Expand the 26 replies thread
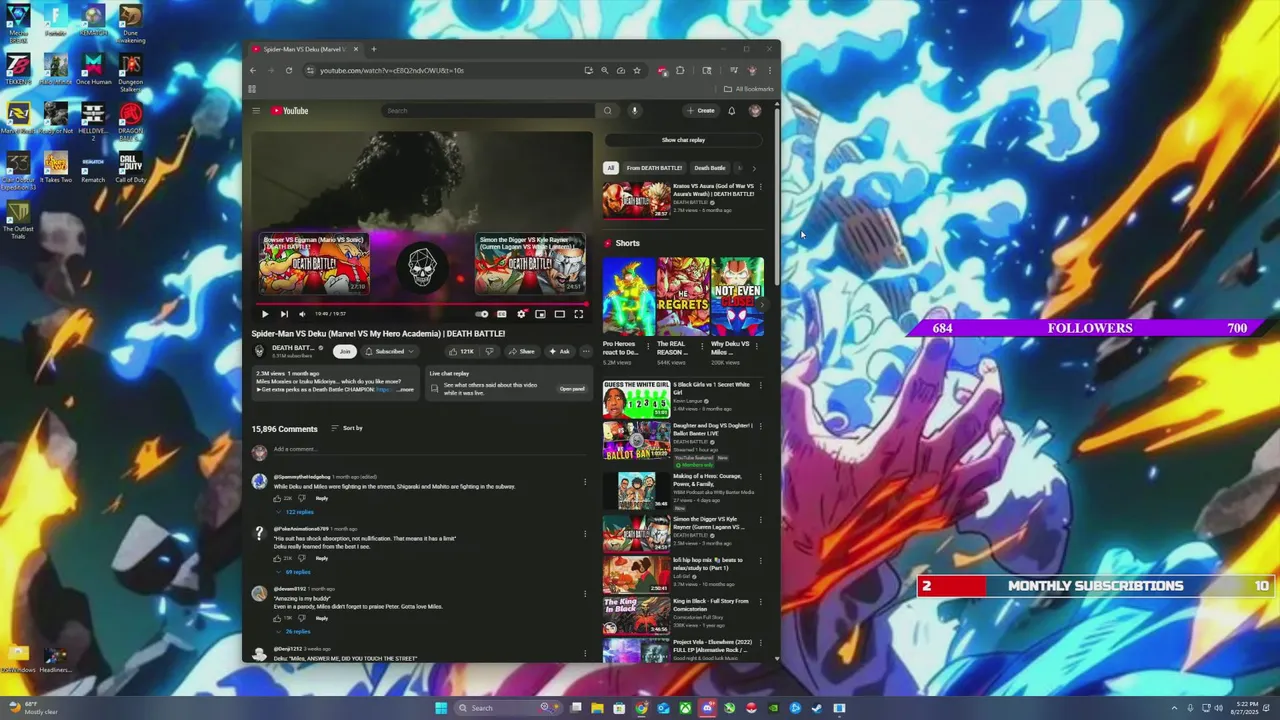 pos(294,631)
